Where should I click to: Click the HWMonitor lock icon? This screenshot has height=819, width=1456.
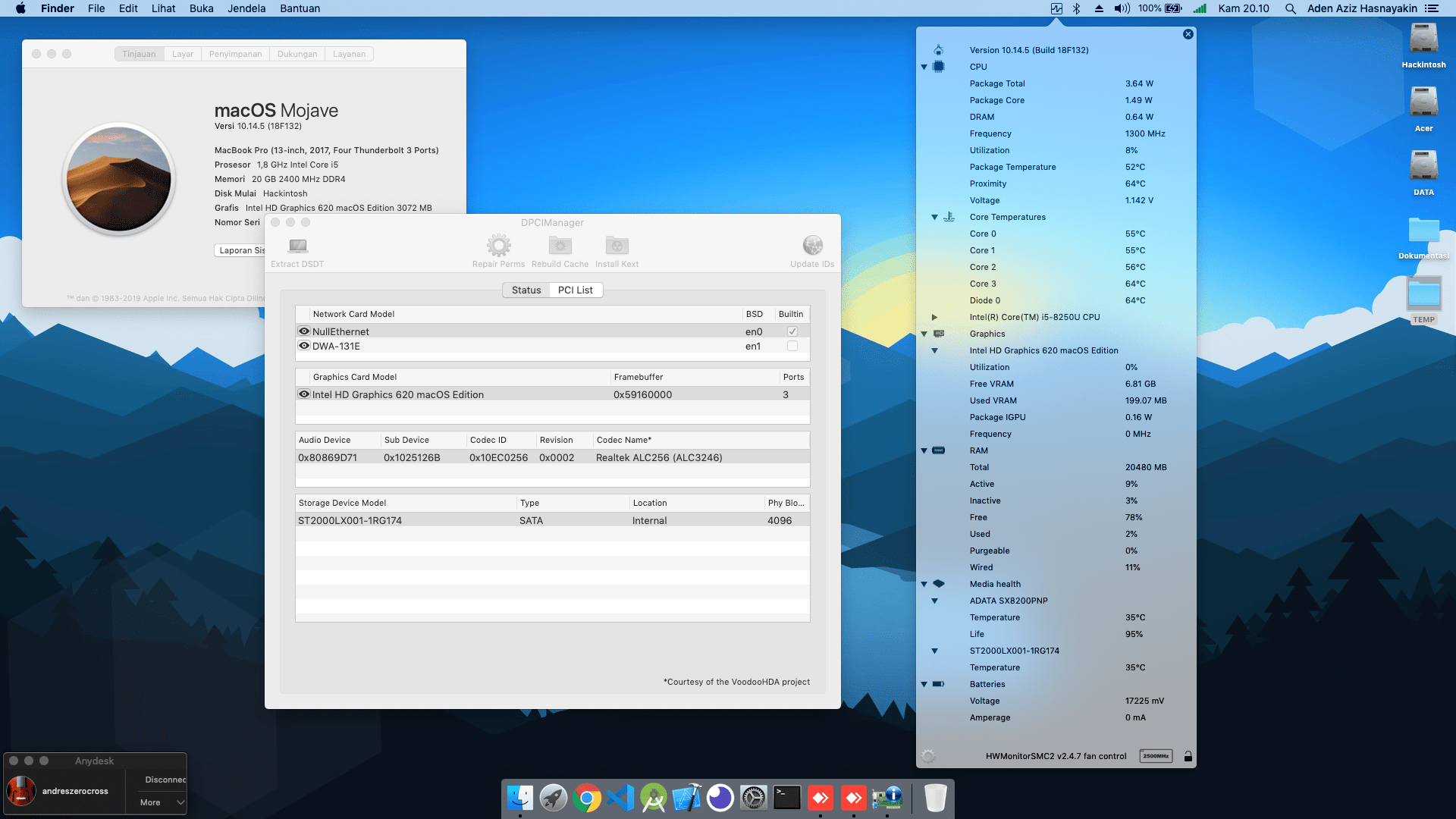pos(1188,756)
